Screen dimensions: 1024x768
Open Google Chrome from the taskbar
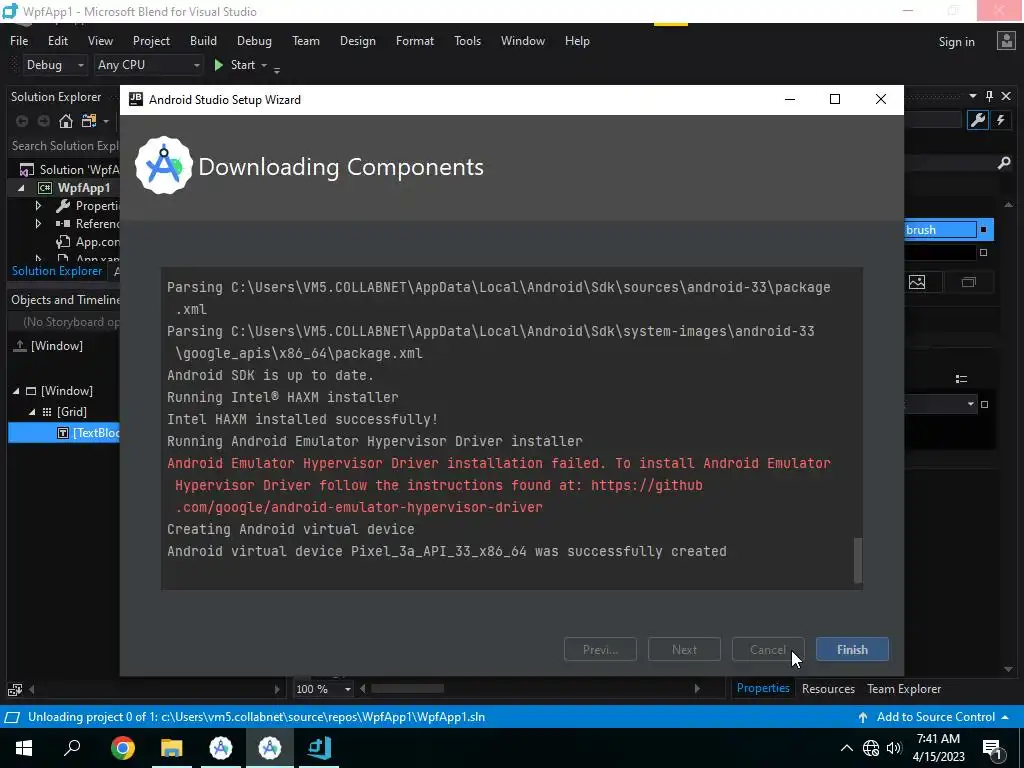[x=123, y=748]
